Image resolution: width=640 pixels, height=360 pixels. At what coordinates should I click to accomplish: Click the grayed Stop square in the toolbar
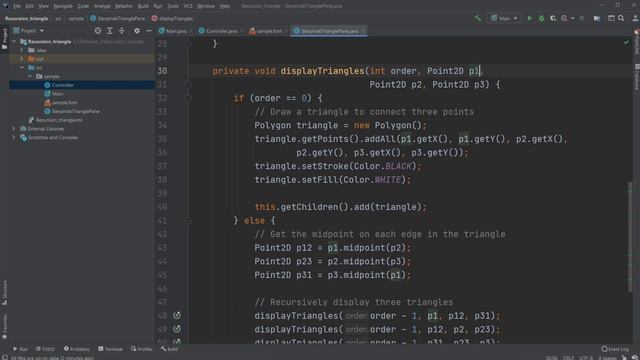(x=582, y=18)
